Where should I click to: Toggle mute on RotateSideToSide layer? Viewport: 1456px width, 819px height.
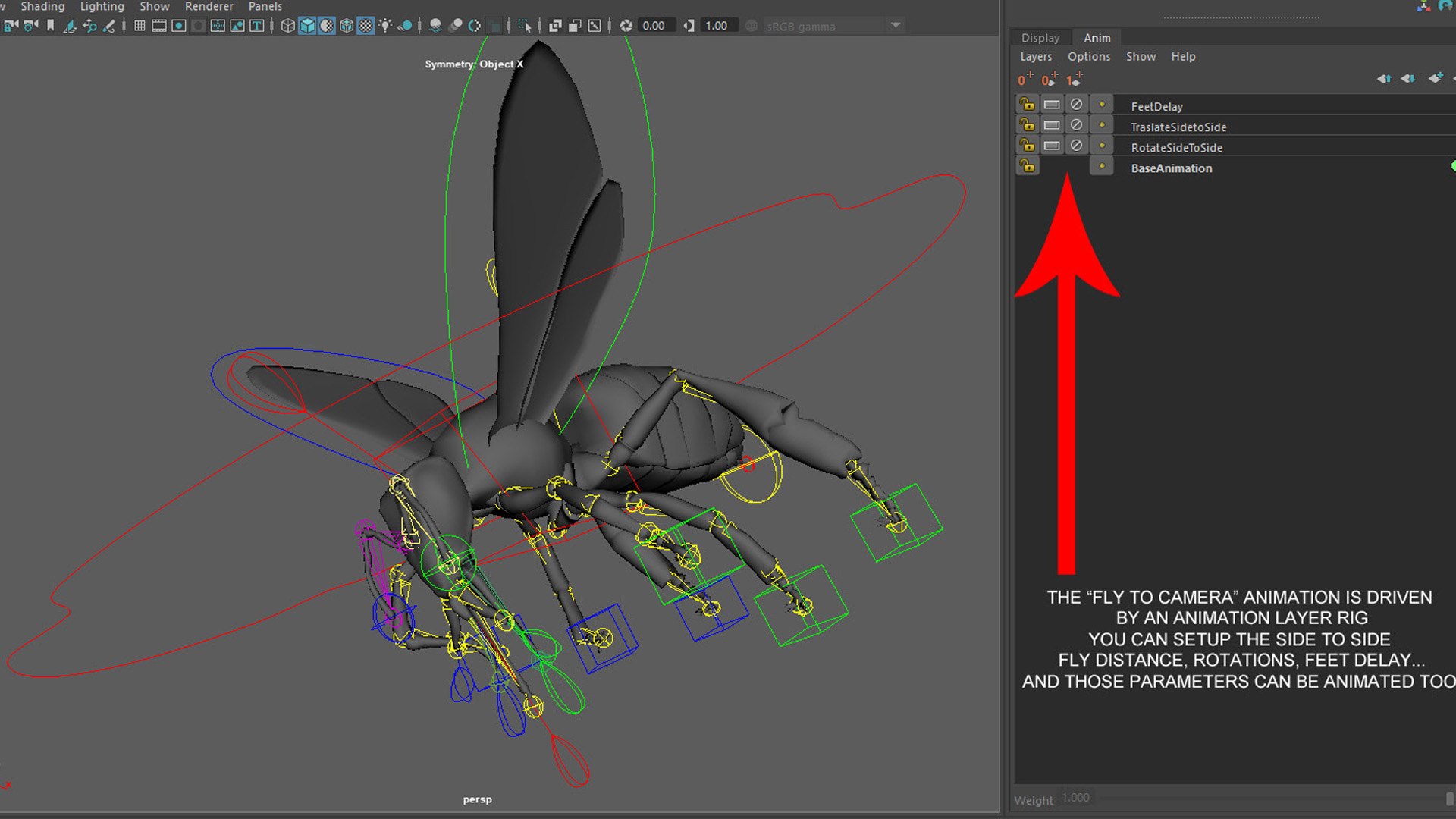[1076, 145]
